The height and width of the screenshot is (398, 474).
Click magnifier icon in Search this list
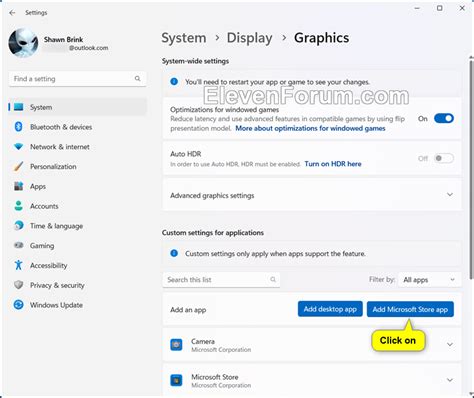273,279
